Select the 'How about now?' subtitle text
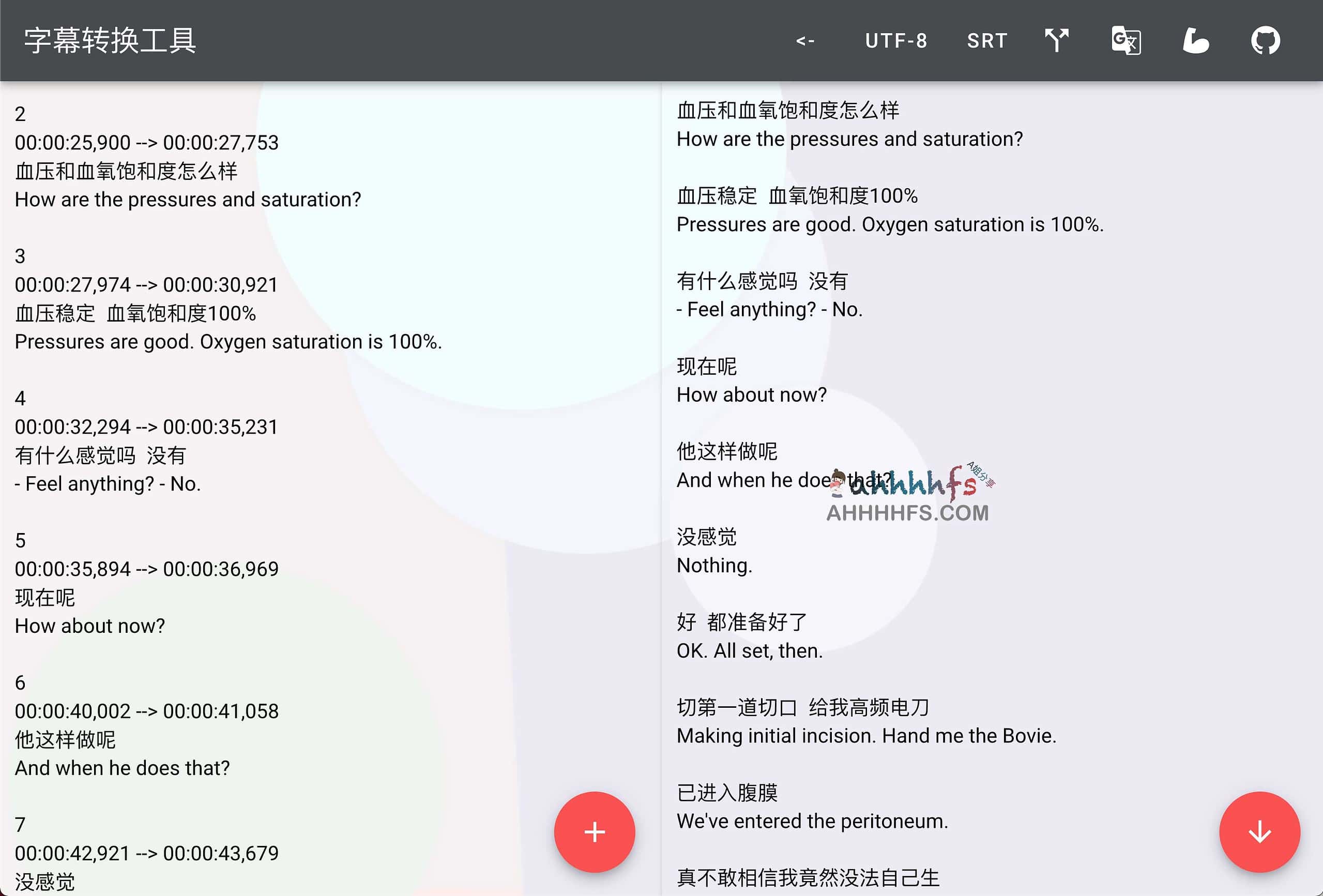 point(89,625)
